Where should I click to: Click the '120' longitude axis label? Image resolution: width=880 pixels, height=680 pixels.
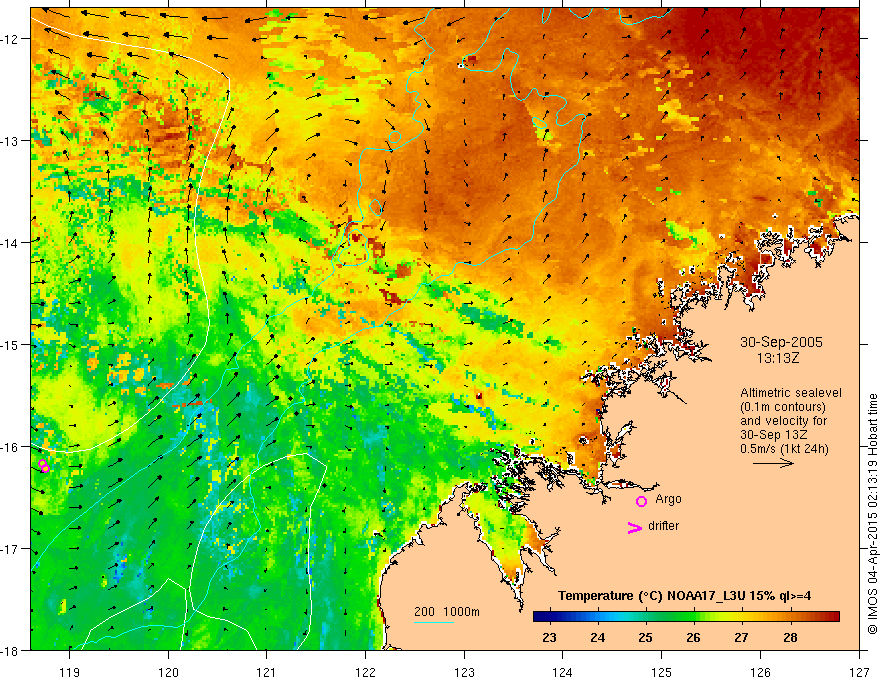point(168,672)
